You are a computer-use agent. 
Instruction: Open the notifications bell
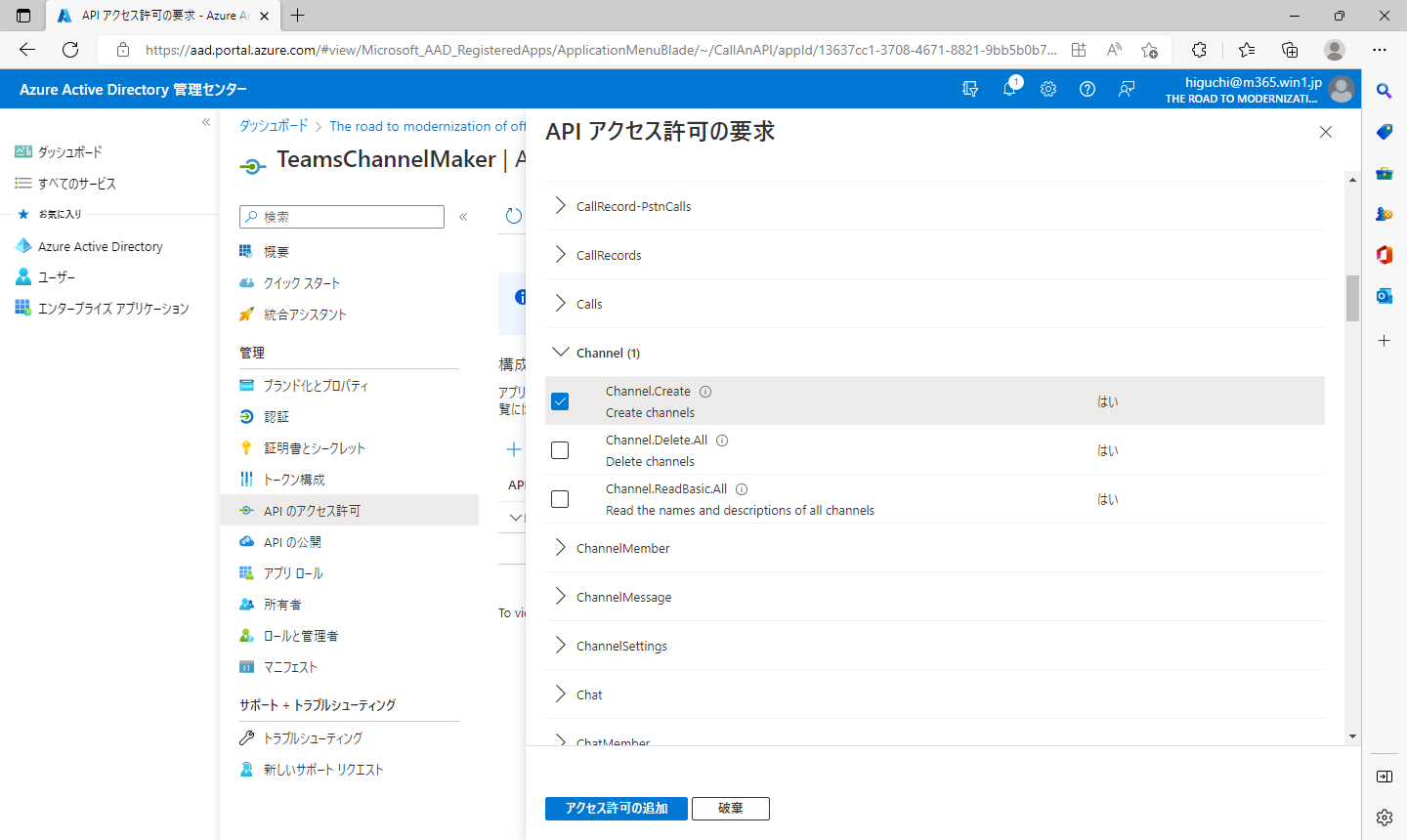pyautogui.click(x=1009, y=89)
